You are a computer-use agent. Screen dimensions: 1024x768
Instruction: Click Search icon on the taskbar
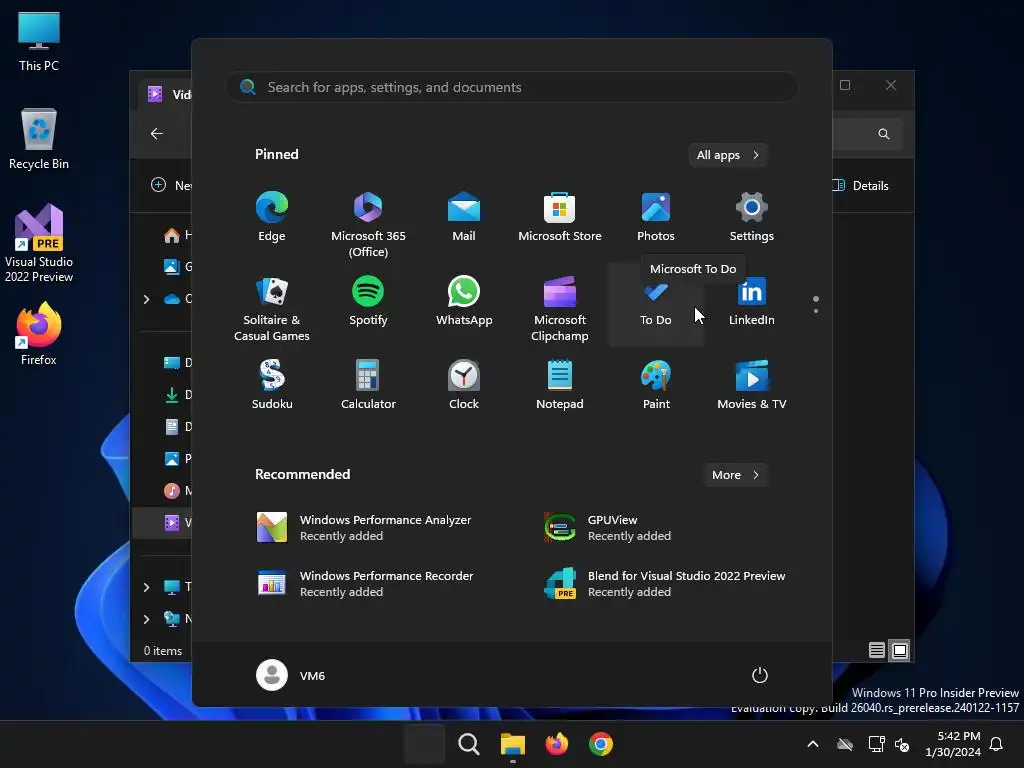pyautogui.click(x=468, y=744)
